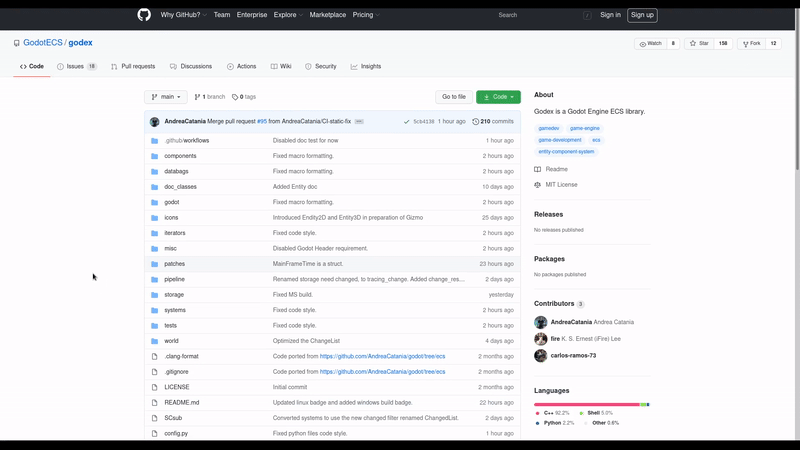Expand the Why GitHub? menu
Image resolution: width=800 pixels, height=450 pixels.
(184, 15)
